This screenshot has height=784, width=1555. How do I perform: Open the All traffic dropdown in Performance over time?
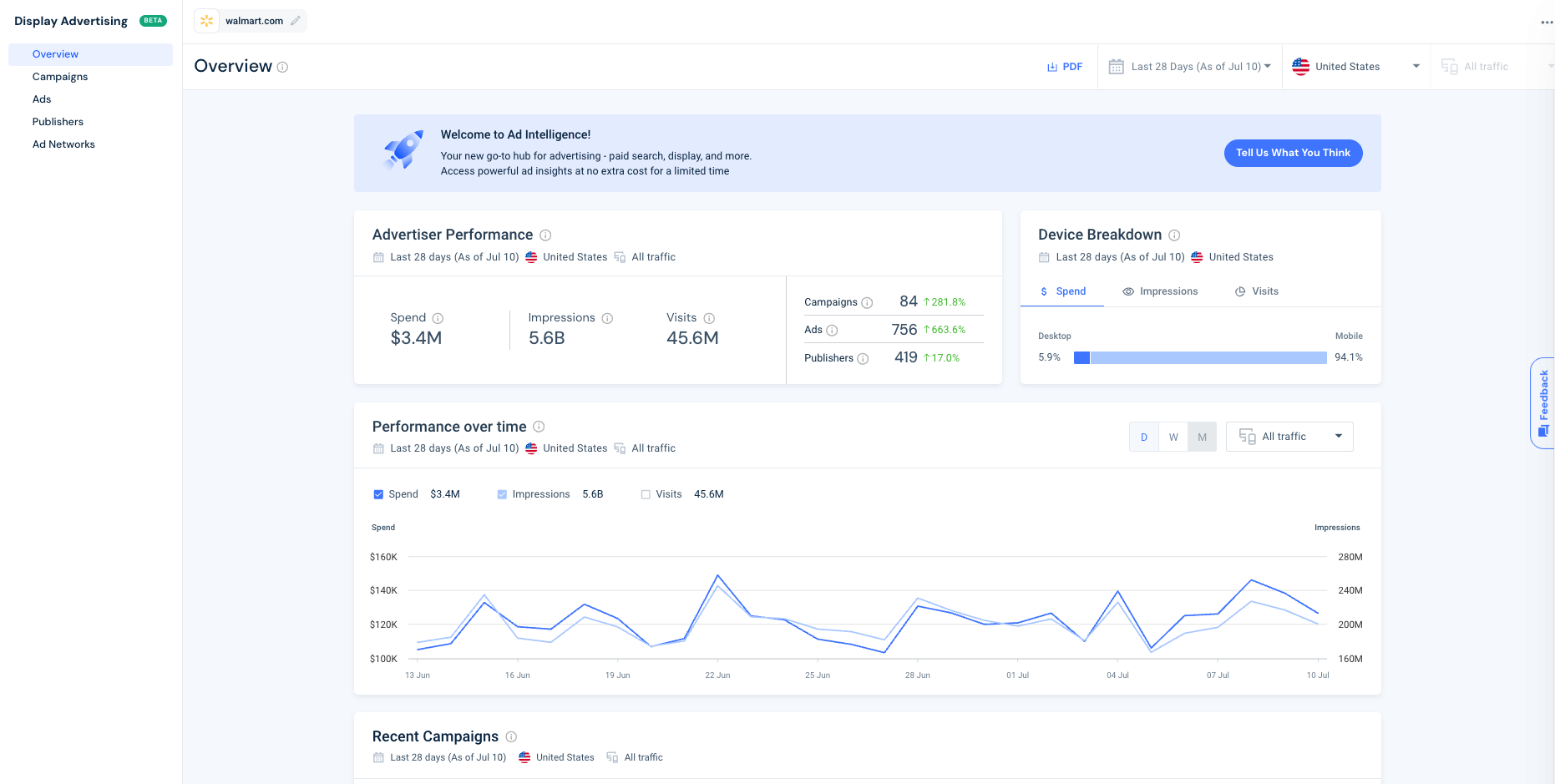(1289, 436)
